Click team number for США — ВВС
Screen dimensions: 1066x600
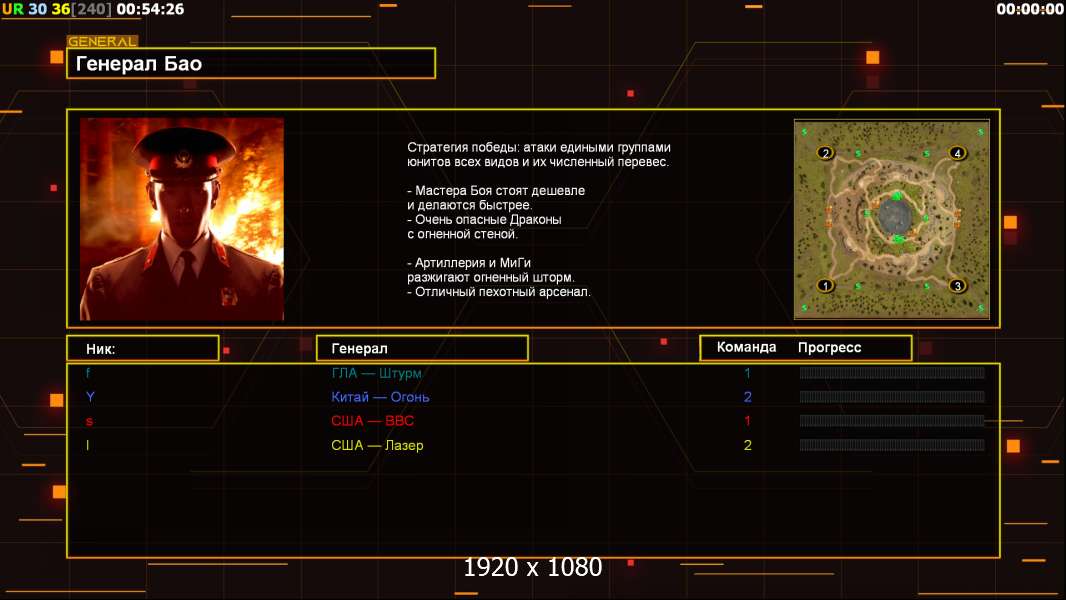pos(747,421)
